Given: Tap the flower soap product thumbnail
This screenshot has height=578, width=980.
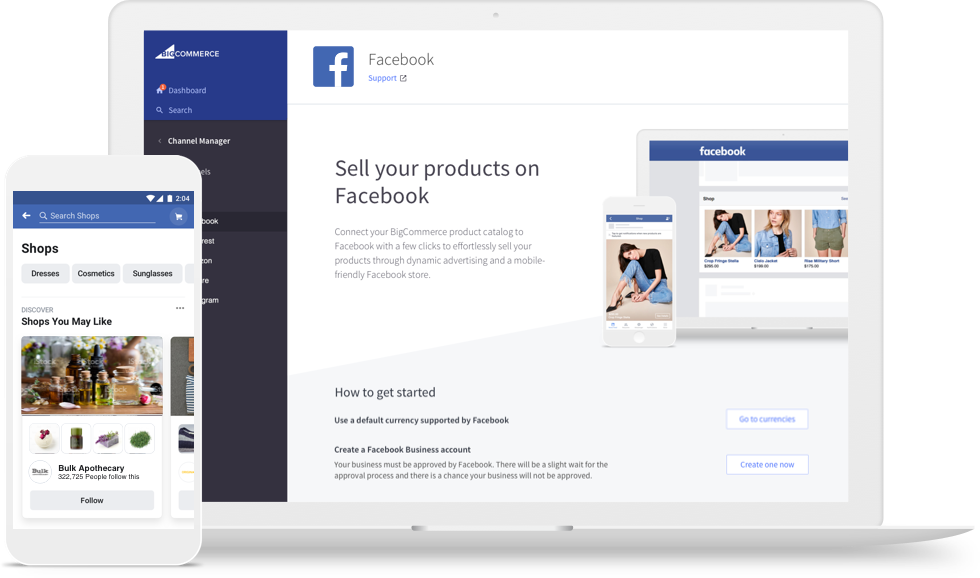Looking at the screenshot, I should 44,438.
